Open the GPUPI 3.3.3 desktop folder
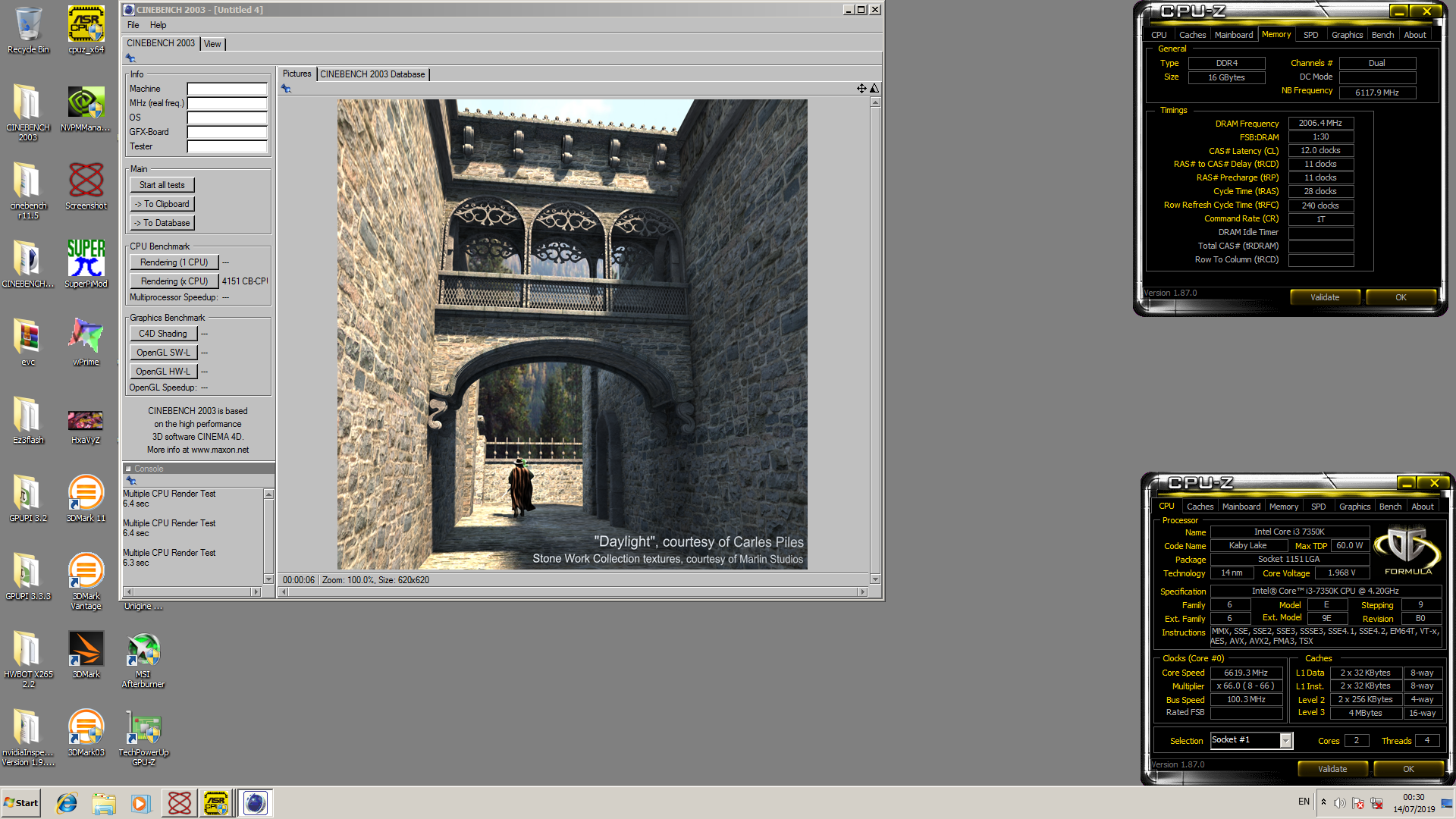Viewport: 1456px width, 819px height. click(x=28, y=577)
